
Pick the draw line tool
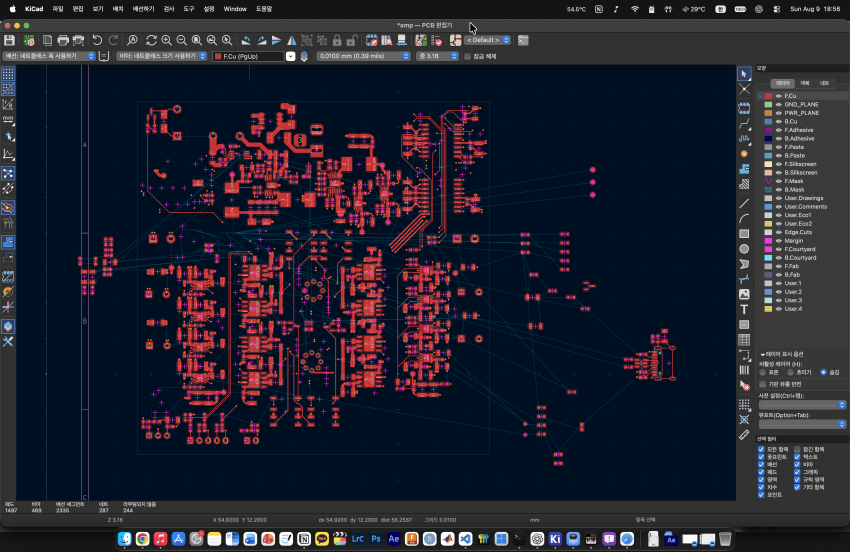744,204
